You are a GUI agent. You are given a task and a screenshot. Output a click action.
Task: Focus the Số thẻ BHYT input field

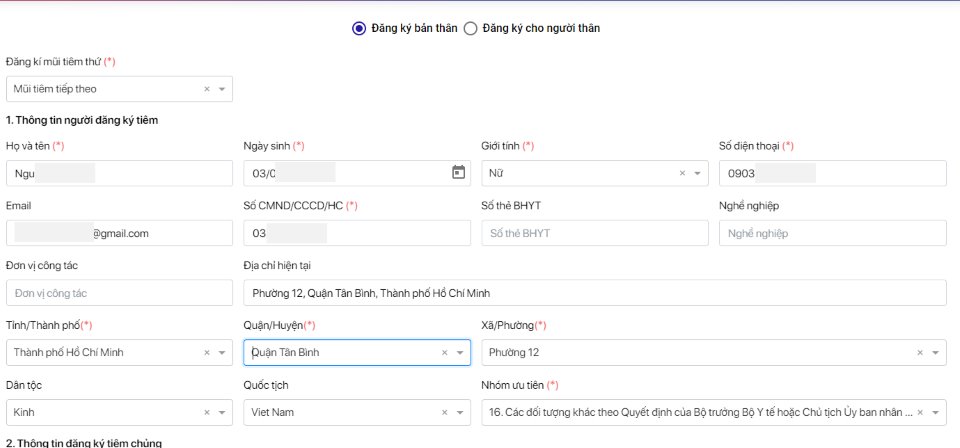point(594,233)
